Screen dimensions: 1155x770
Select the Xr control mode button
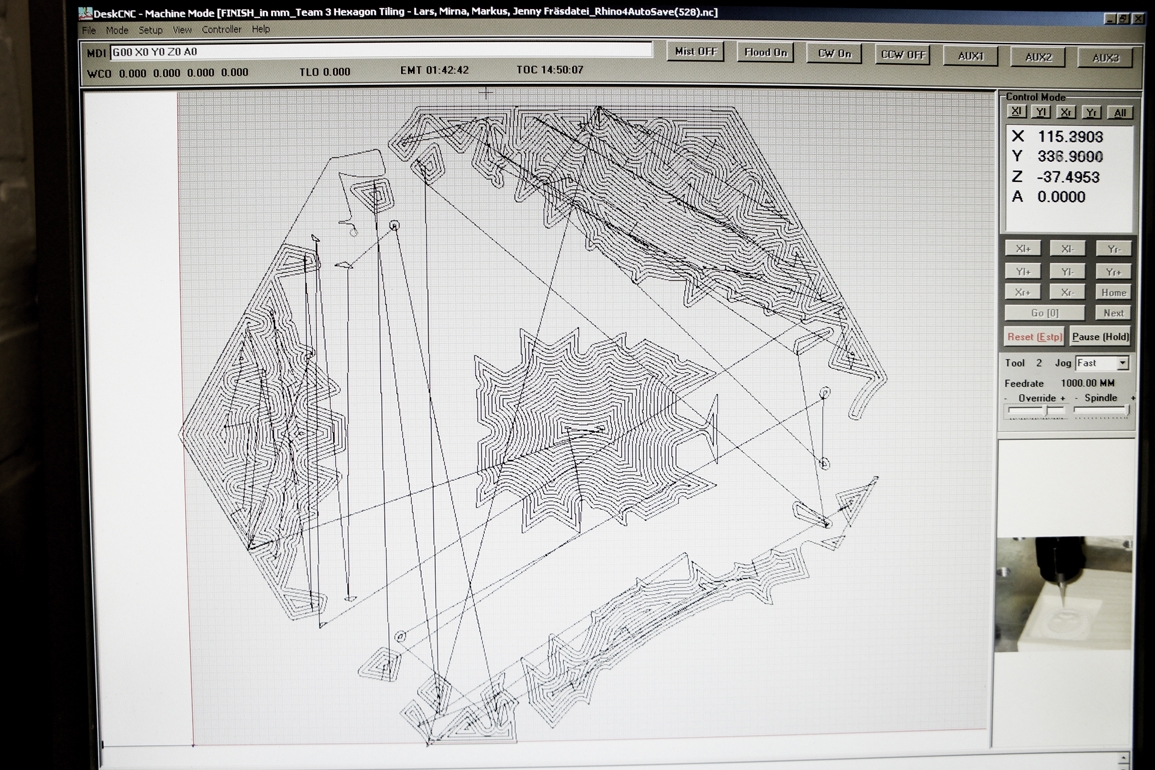(x=1066, y=112)
